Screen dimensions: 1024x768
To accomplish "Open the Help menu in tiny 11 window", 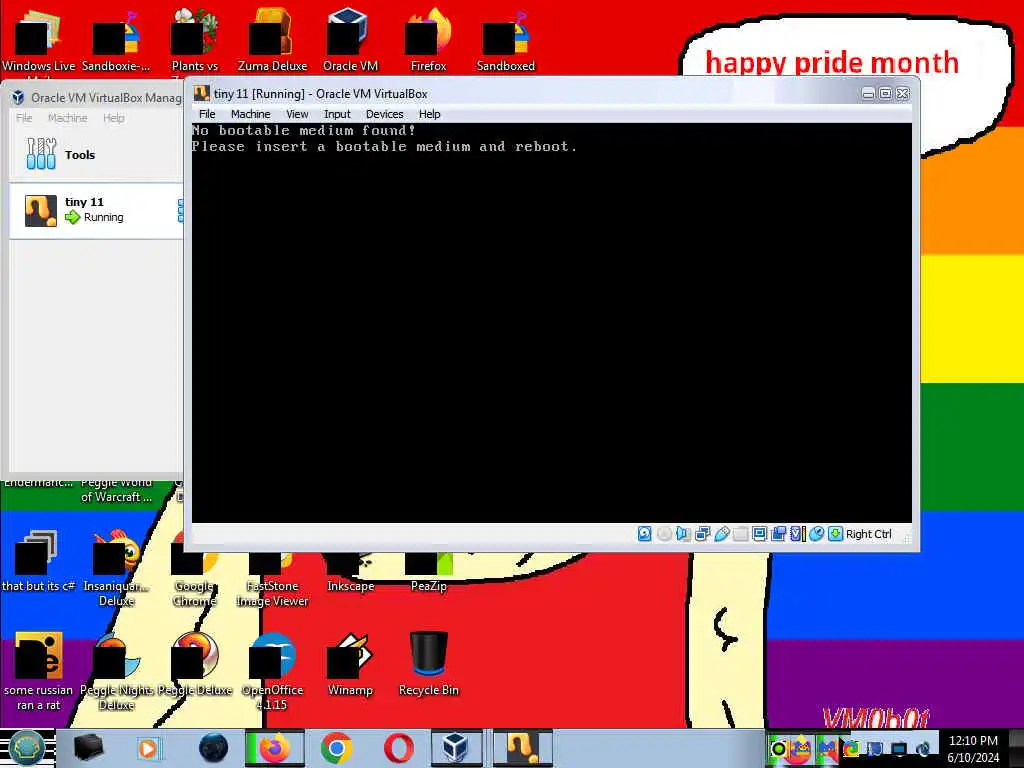I will (430, 114).
